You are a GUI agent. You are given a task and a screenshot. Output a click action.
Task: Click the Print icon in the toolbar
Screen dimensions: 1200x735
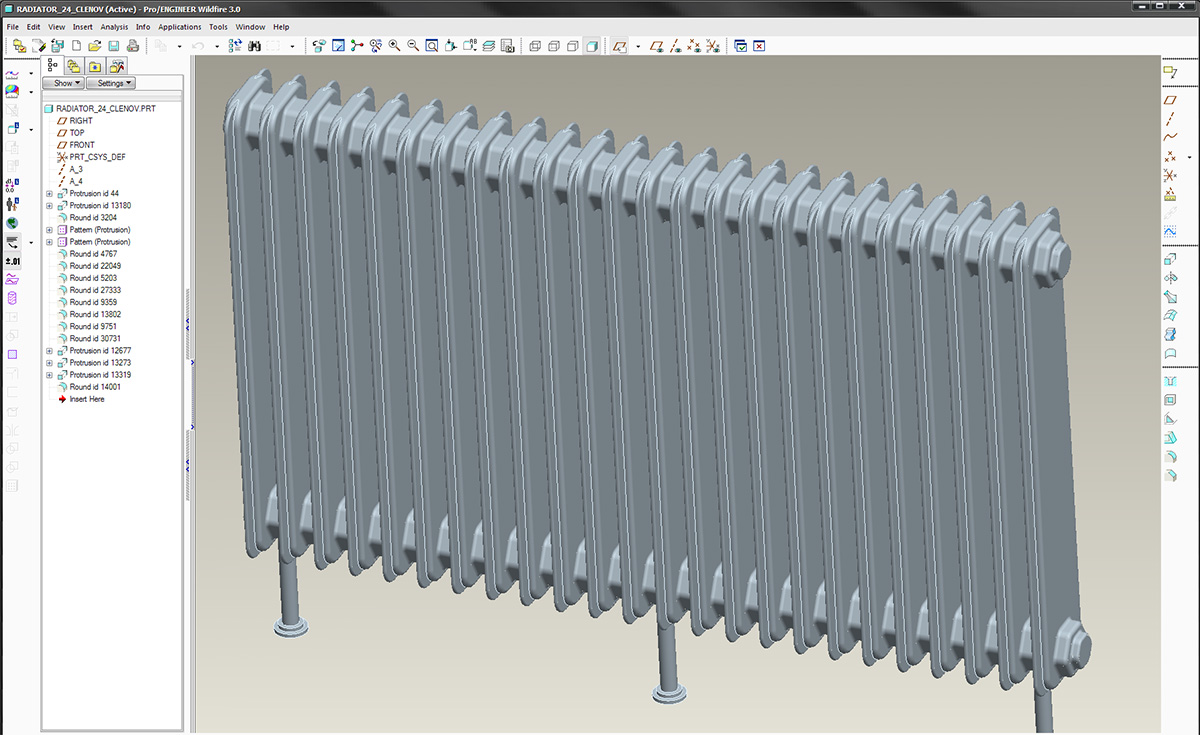coord(132,46)
